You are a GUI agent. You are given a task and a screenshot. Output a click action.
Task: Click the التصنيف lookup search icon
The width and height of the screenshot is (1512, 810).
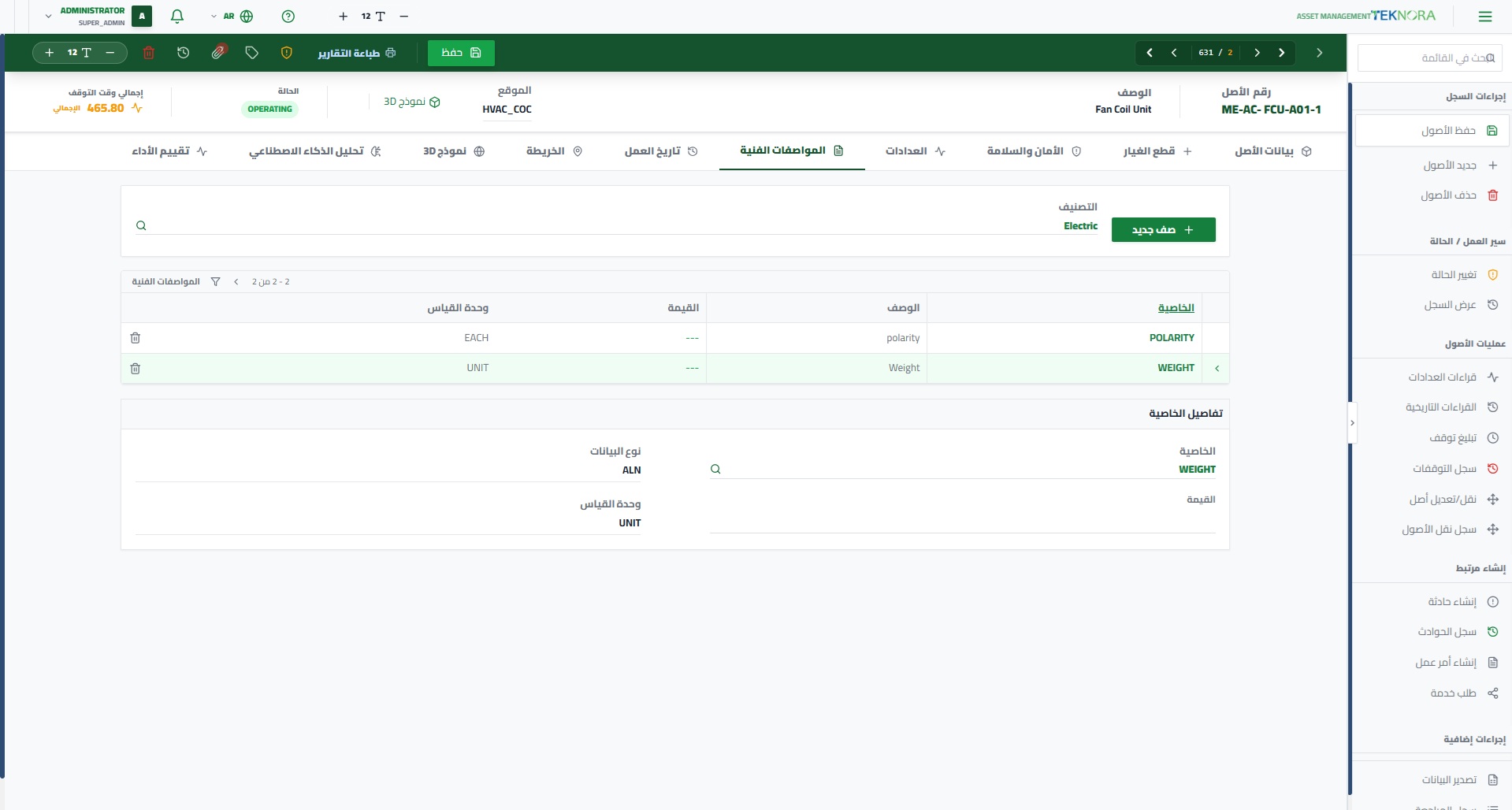(x=141, y=226)
